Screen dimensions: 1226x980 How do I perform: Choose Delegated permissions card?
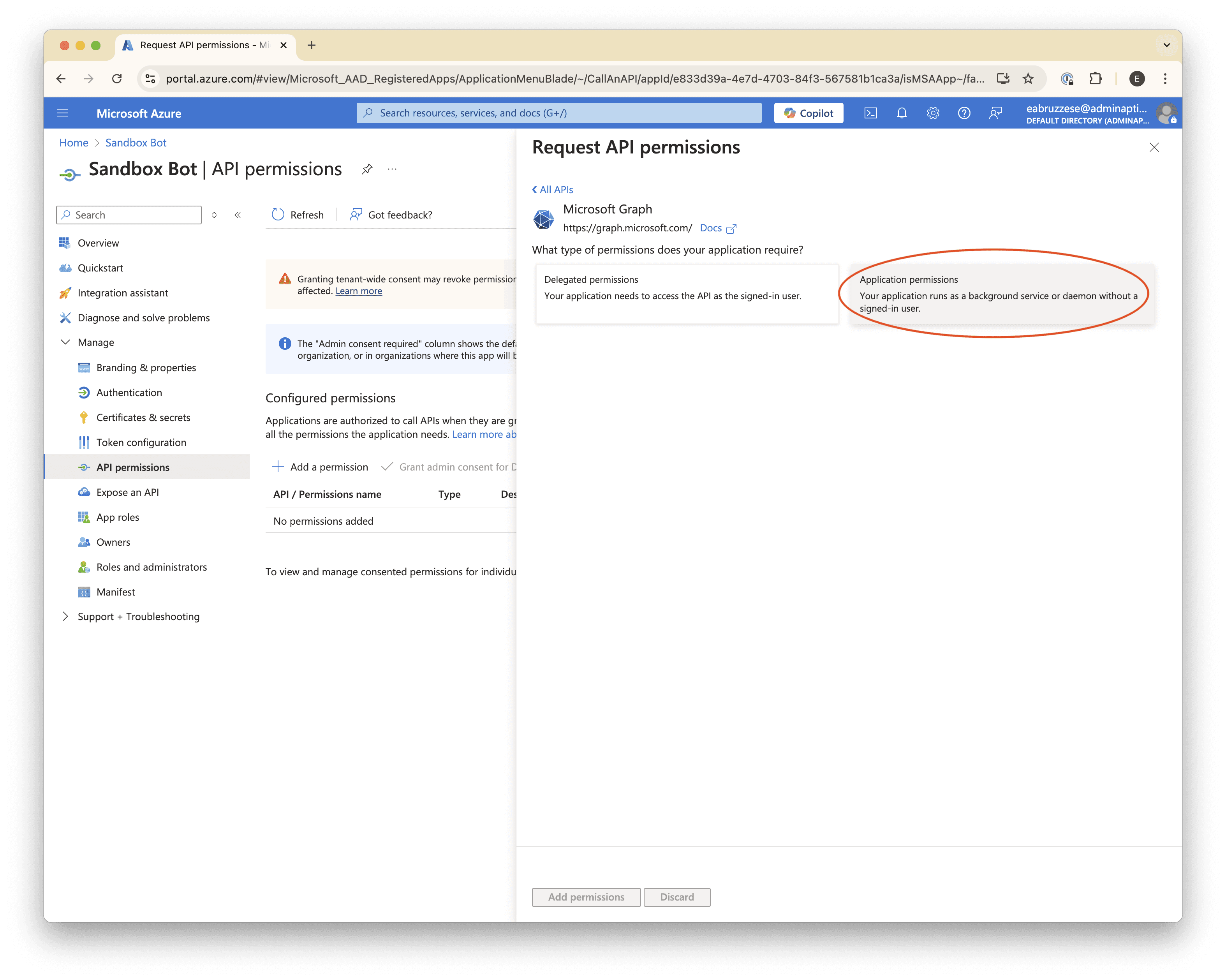pos(687,294)
